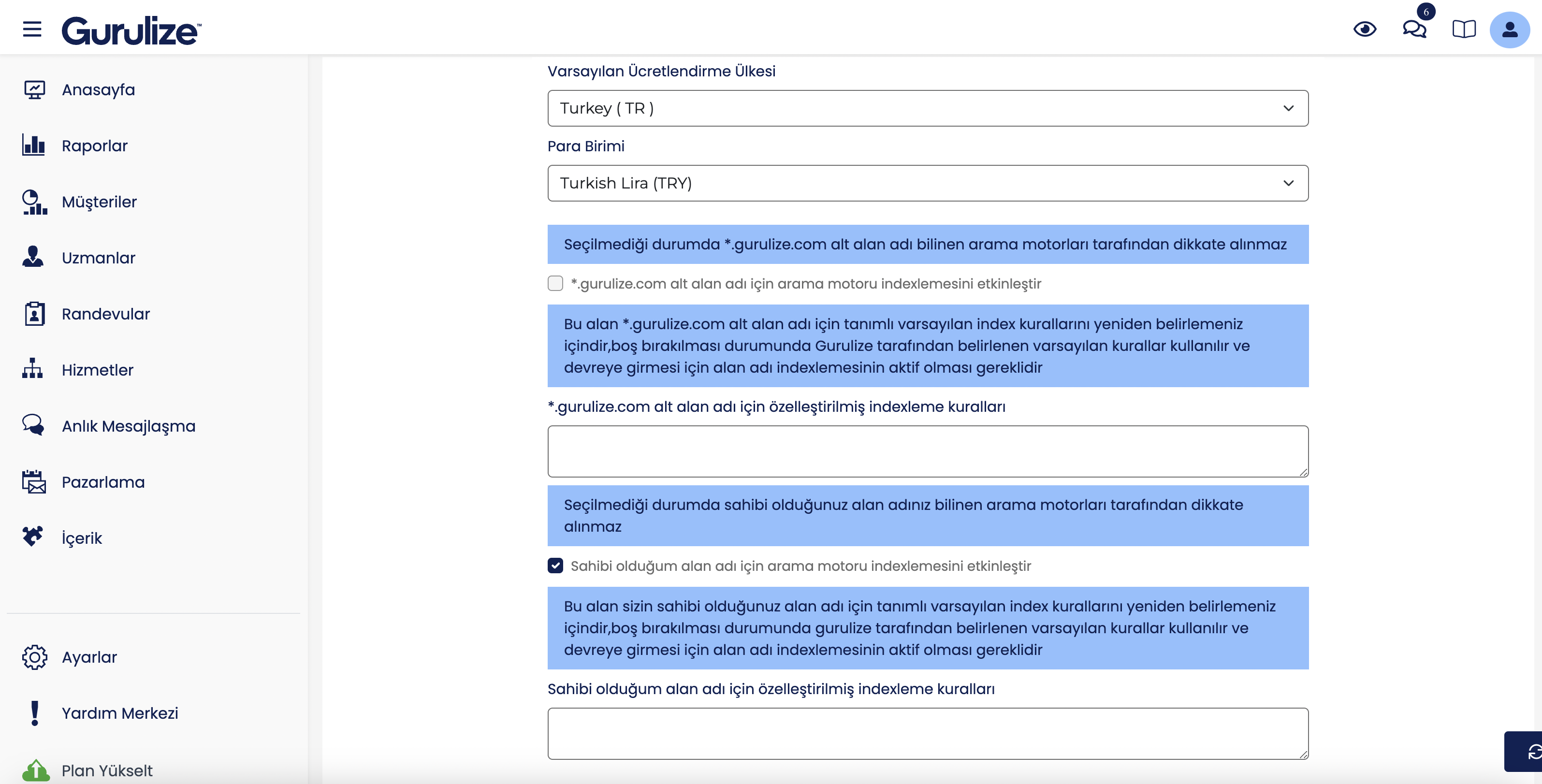Image resolution: width=1542 pixels, height=784 pixels.
Task: Uncheck the Sahibi olduğum alan adı indexing checkbox
Action: [x=555, y=566]
